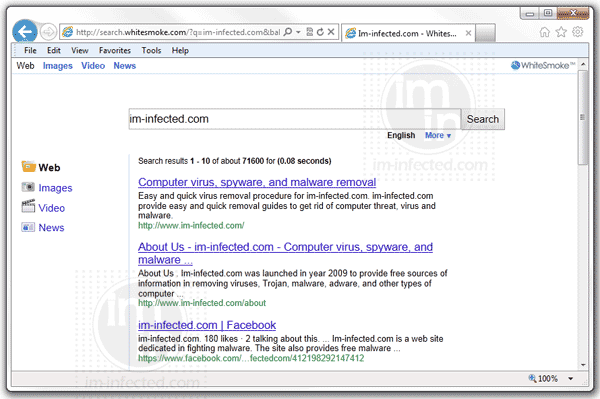Click the forward navigation arrow

(48, 32)
